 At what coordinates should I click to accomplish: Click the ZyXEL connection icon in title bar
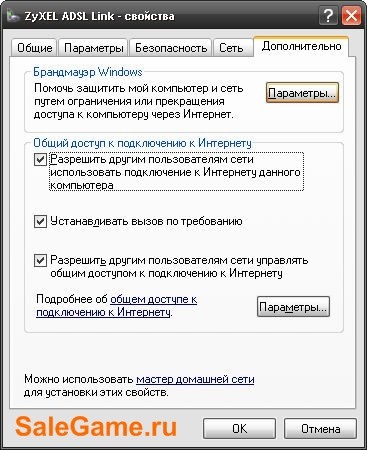point(13,16)
